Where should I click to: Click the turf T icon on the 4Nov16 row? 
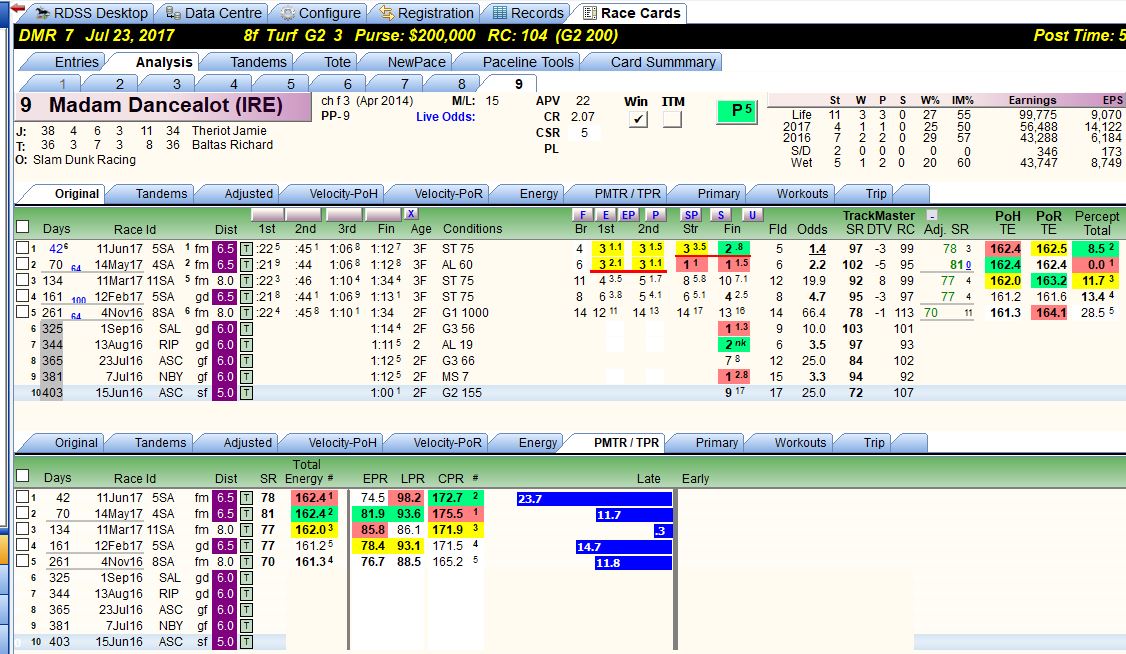point(246,312)
